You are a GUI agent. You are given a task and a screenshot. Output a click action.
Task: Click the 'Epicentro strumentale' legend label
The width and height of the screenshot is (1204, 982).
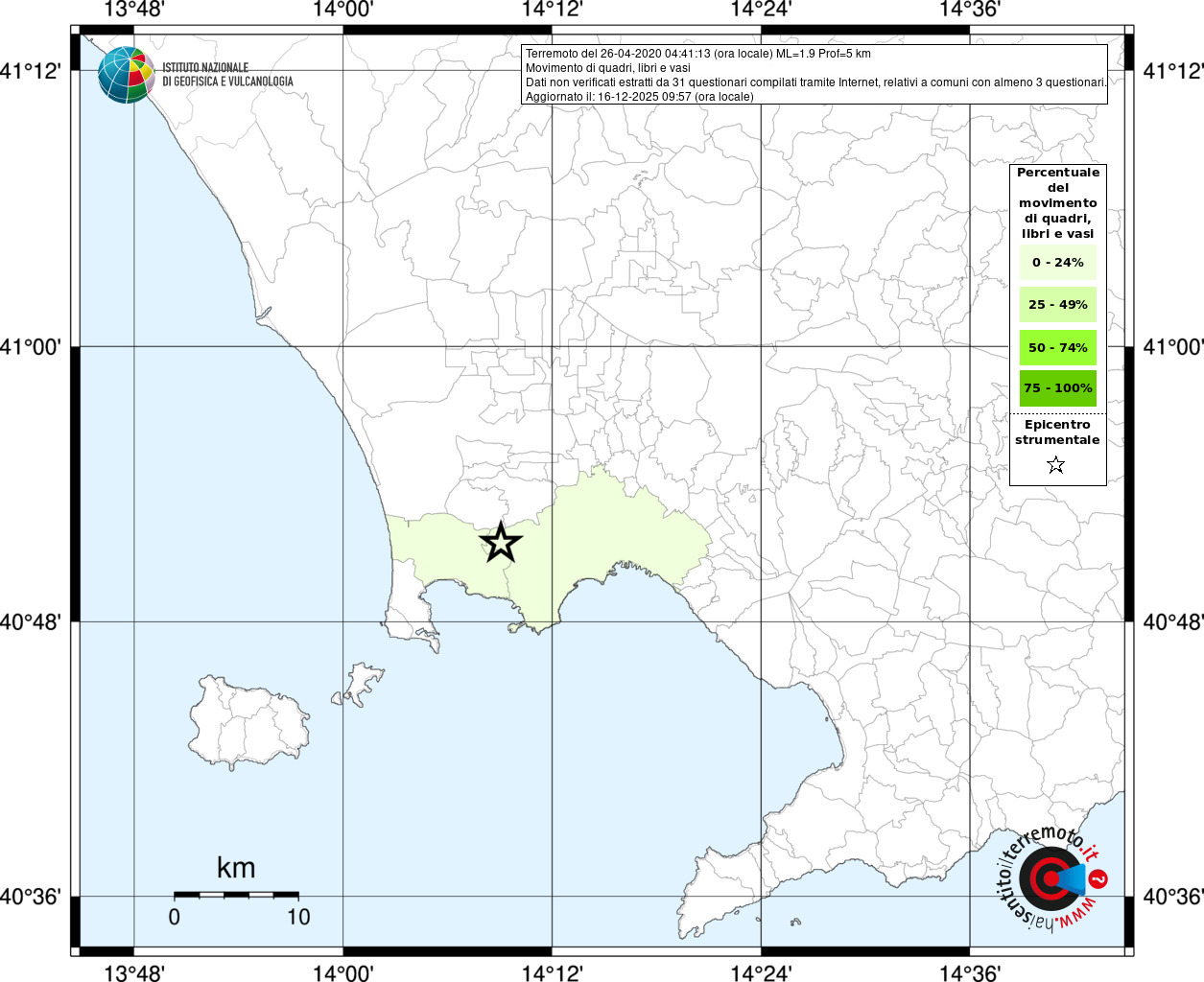tap(1057, 432)
